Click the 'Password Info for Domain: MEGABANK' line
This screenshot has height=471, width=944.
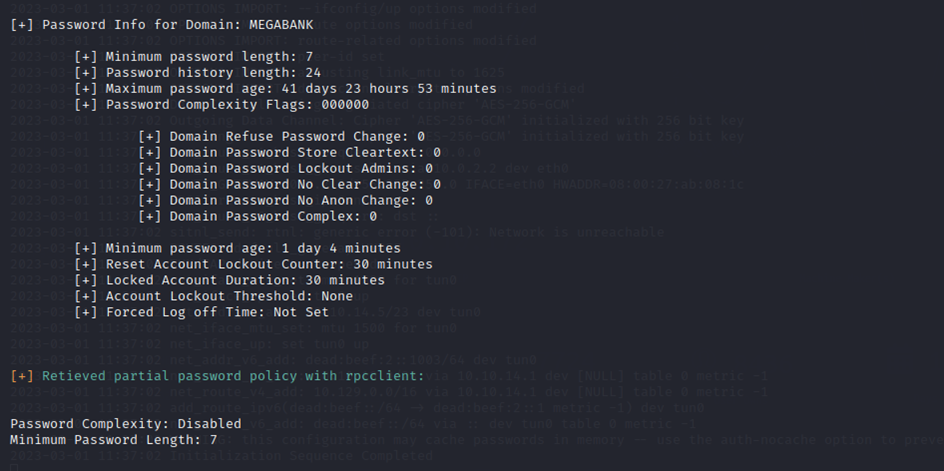tap(161, 25)
